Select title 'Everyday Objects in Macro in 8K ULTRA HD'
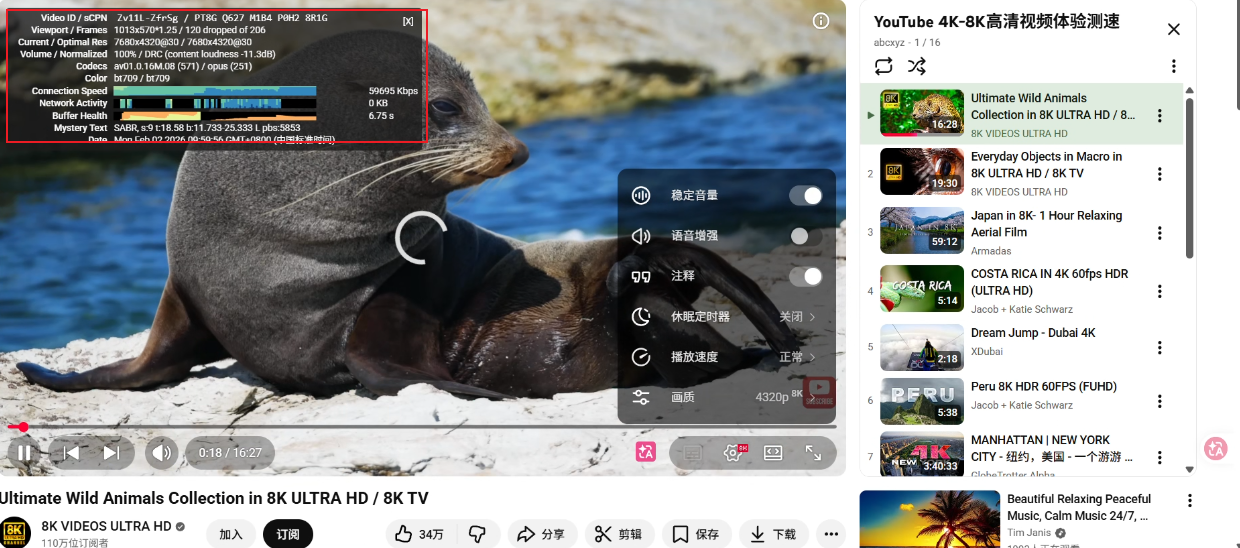The height and width of the screenshot is (548, 1240). pos(1047,165)
